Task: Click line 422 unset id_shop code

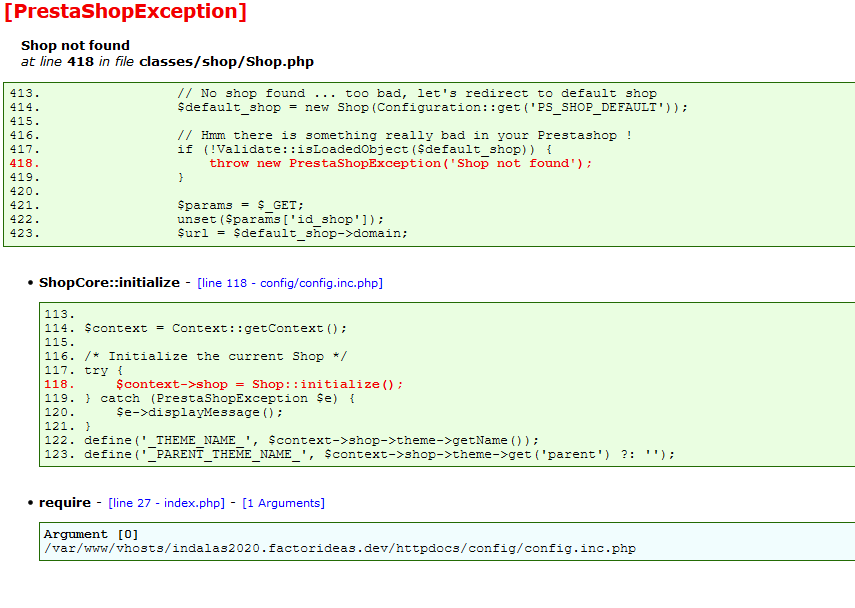Action: tap(280, 219)
